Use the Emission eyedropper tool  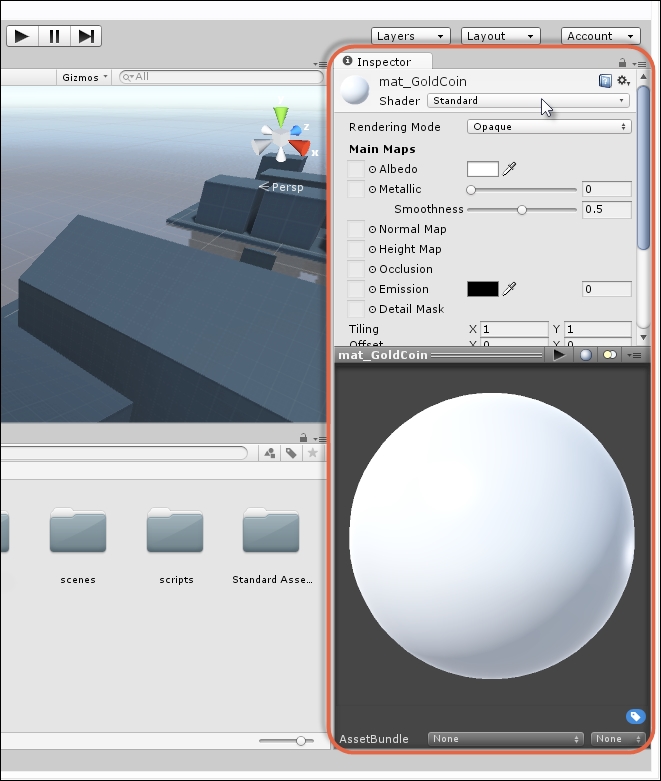click(x=509, y=289)
